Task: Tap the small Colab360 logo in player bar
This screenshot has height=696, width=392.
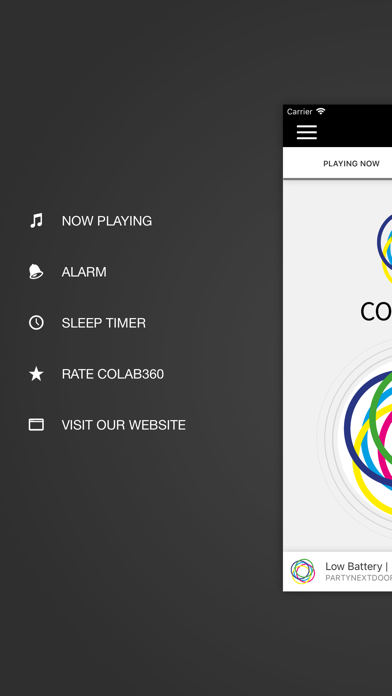Action: pyautogui.click(x=303, y=571)
